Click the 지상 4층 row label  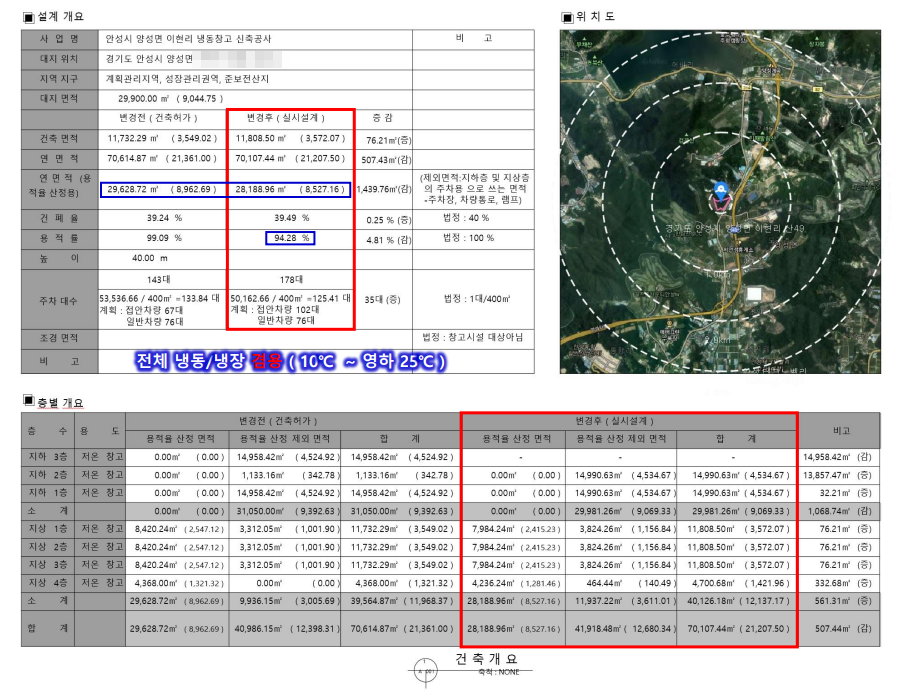[x=48, y=583]
